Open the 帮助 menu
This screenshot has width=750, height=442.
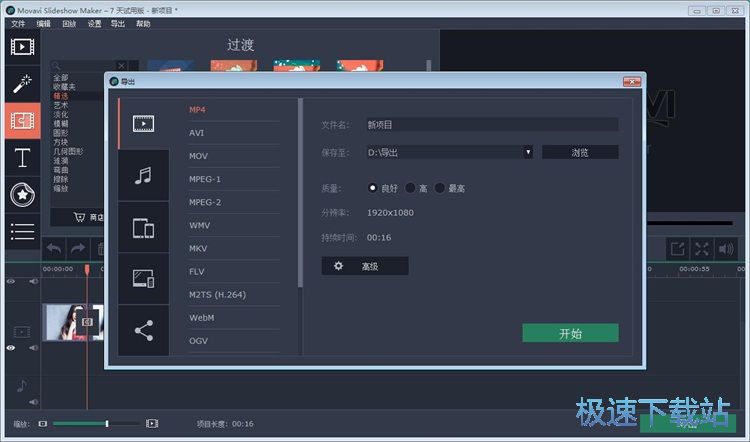(143, 23)
